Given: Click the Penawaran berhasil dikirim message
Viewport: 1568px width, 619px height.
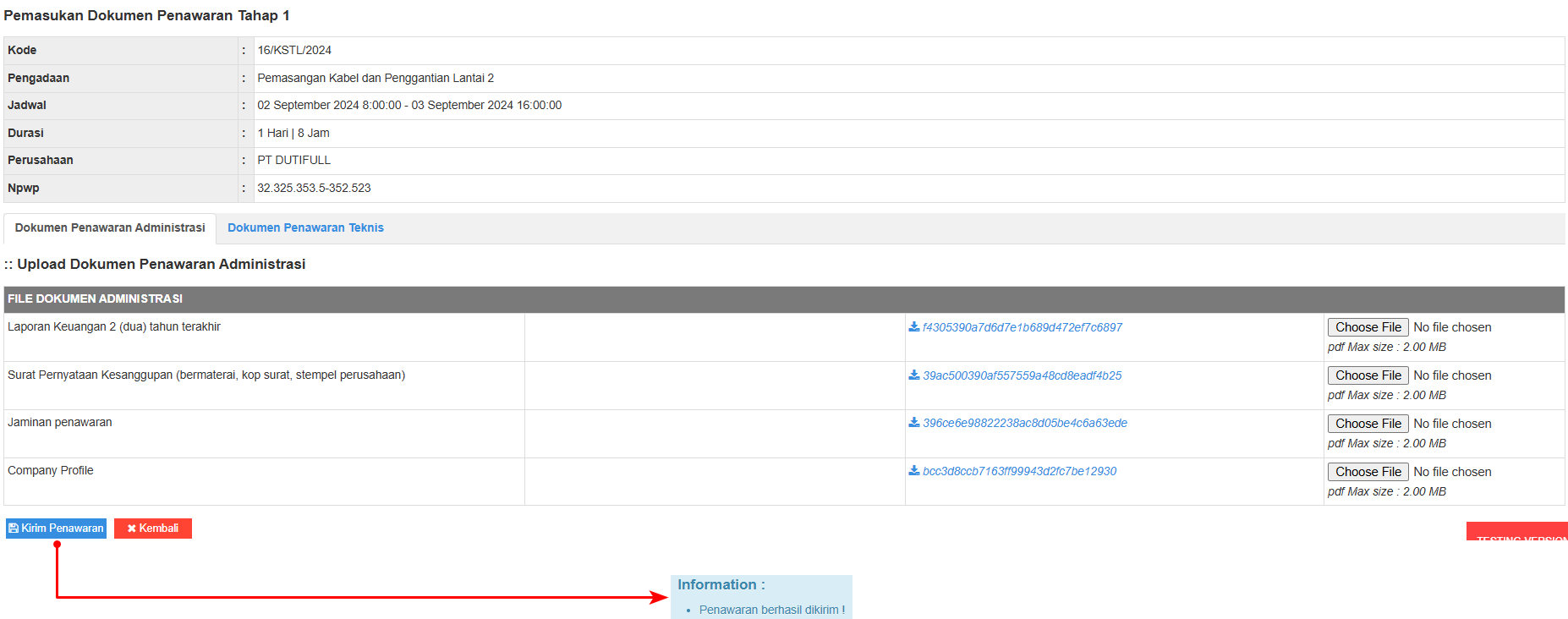Looking at the screenshot, I should tap(771, 610).
